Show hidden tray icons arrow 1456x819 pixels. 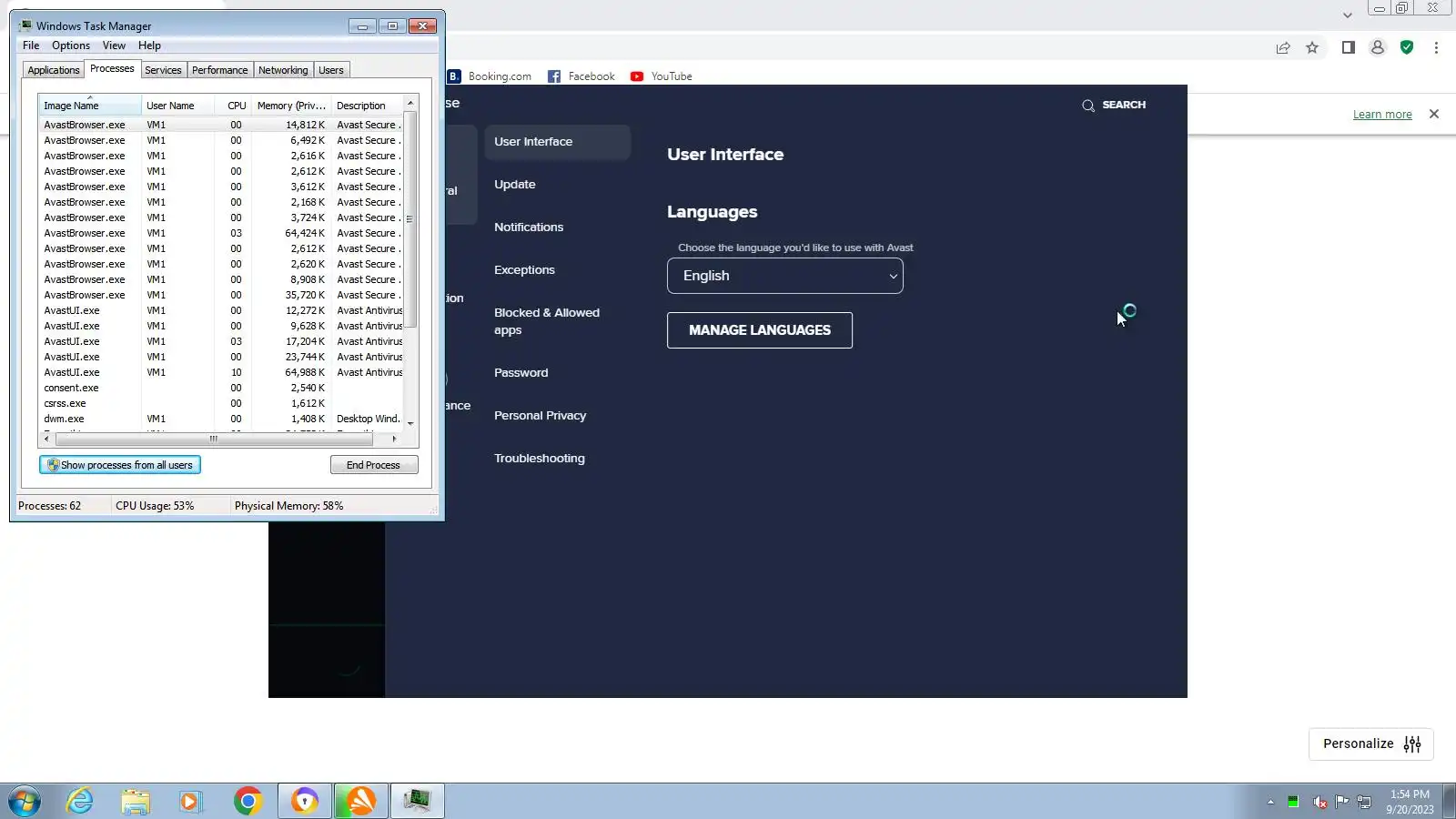tap(1270, 802)
